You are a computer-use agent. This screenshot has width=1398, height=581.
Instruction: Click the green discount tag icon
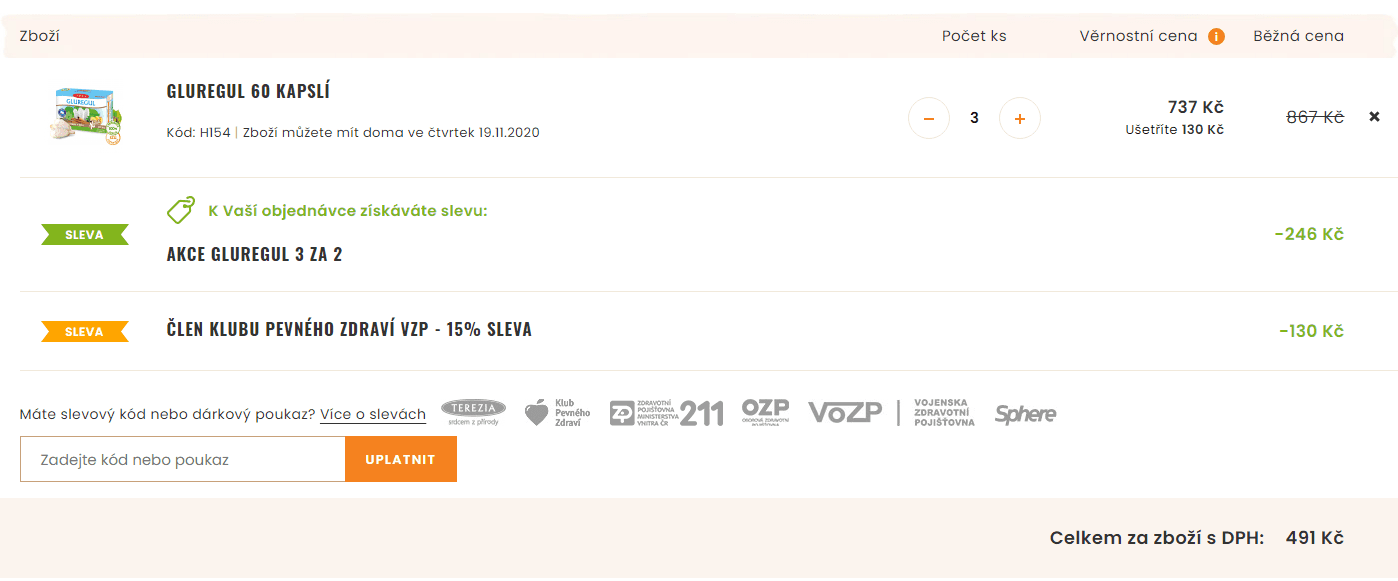178,212
